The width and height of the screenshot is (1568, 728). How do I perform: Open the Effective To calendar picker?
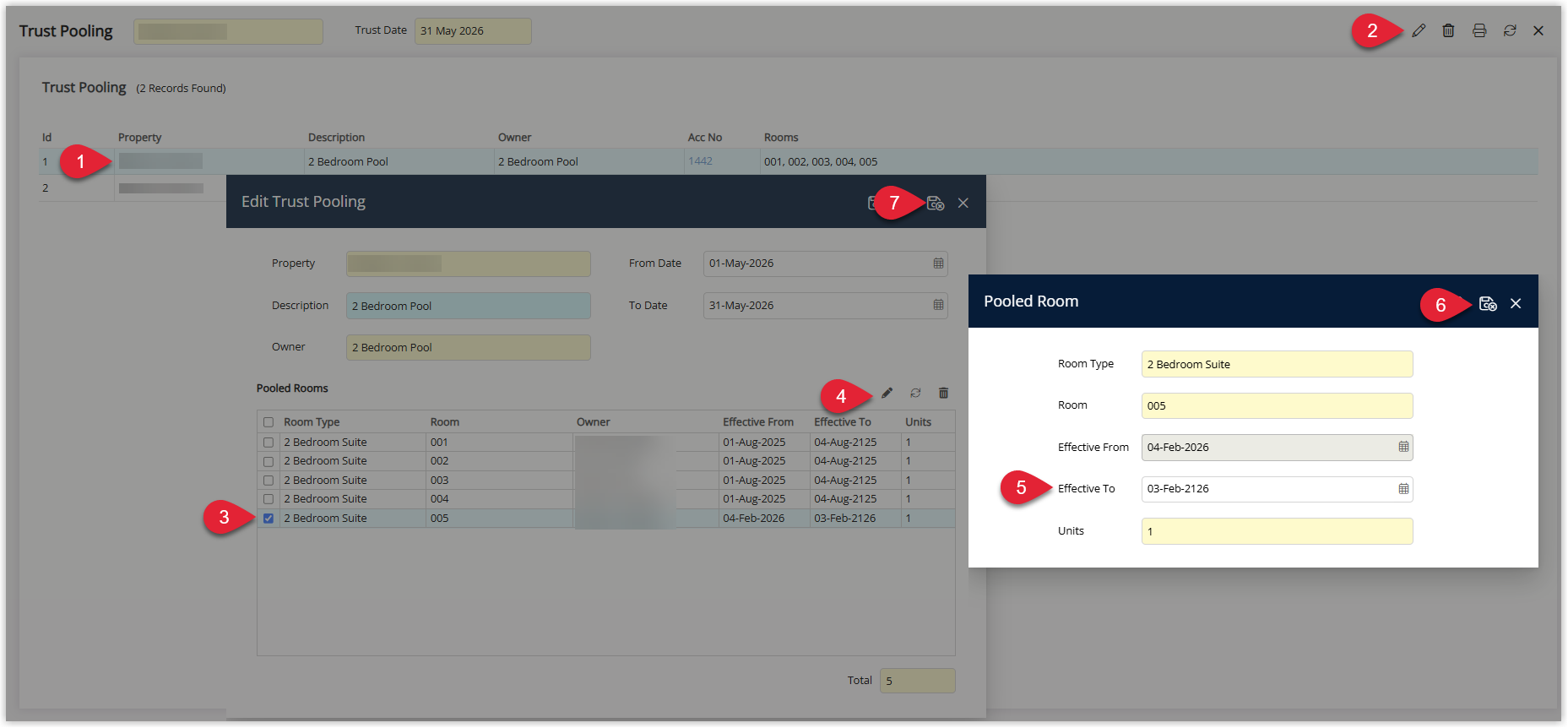(1403, 488)
